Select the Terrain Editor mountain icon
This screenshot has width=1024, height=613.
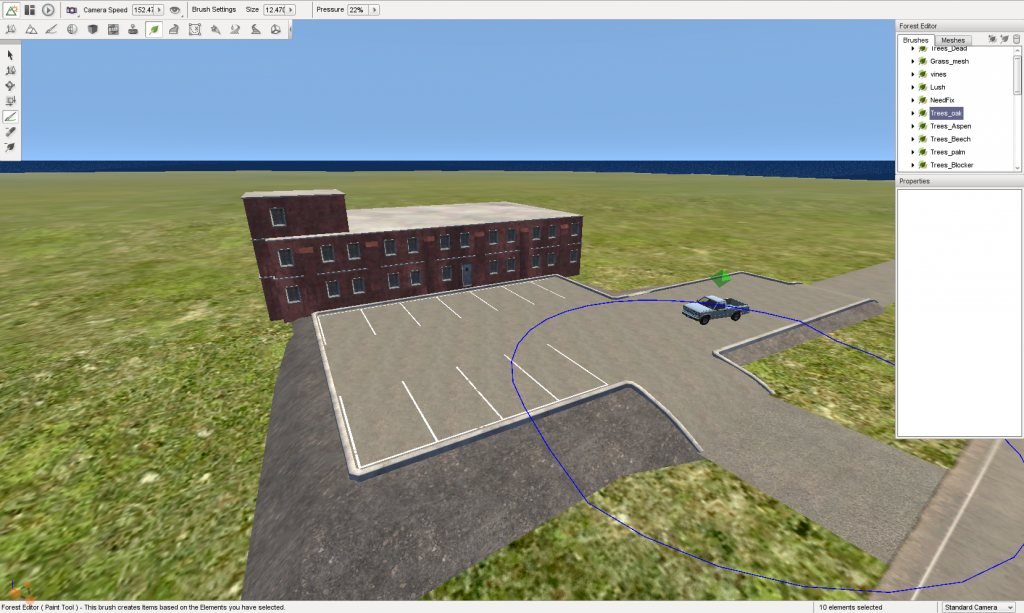(x=31, y=29)
